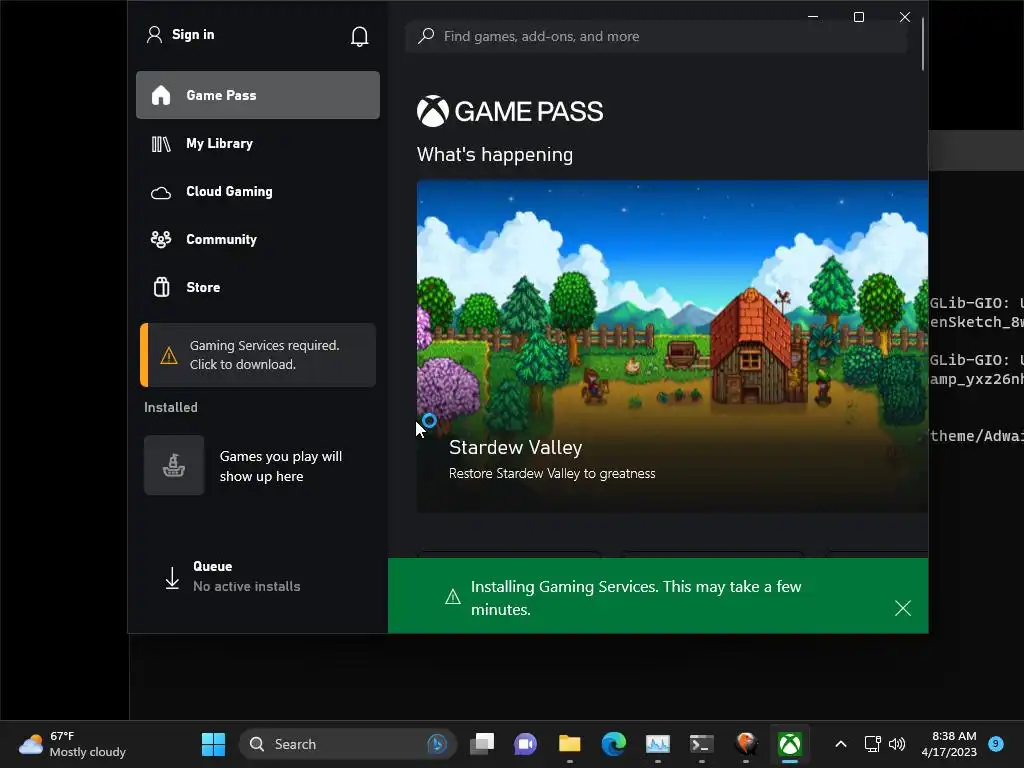Click the Xbox Game Pass logo
Image resolution: width=1024 pixels, height=768 pixels.
pos(509,112)
